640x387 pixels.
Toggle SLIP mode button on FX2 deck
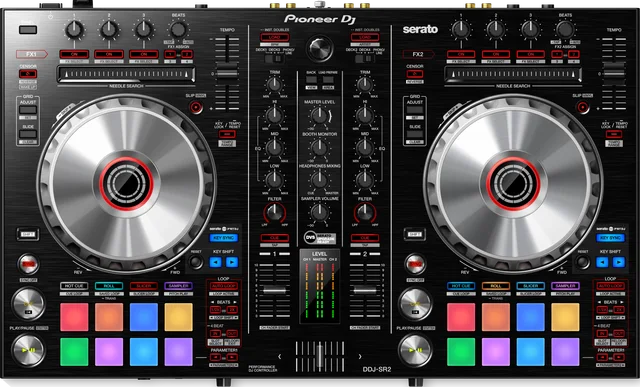[583, 107]
